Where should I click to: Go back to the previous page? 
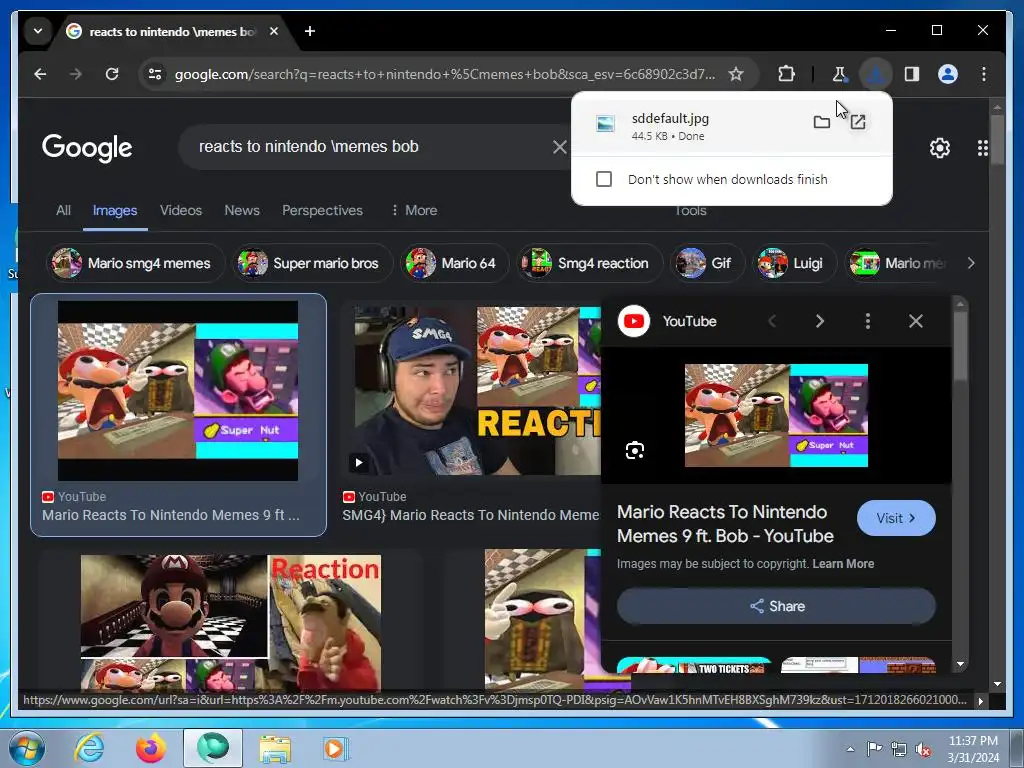40,74
